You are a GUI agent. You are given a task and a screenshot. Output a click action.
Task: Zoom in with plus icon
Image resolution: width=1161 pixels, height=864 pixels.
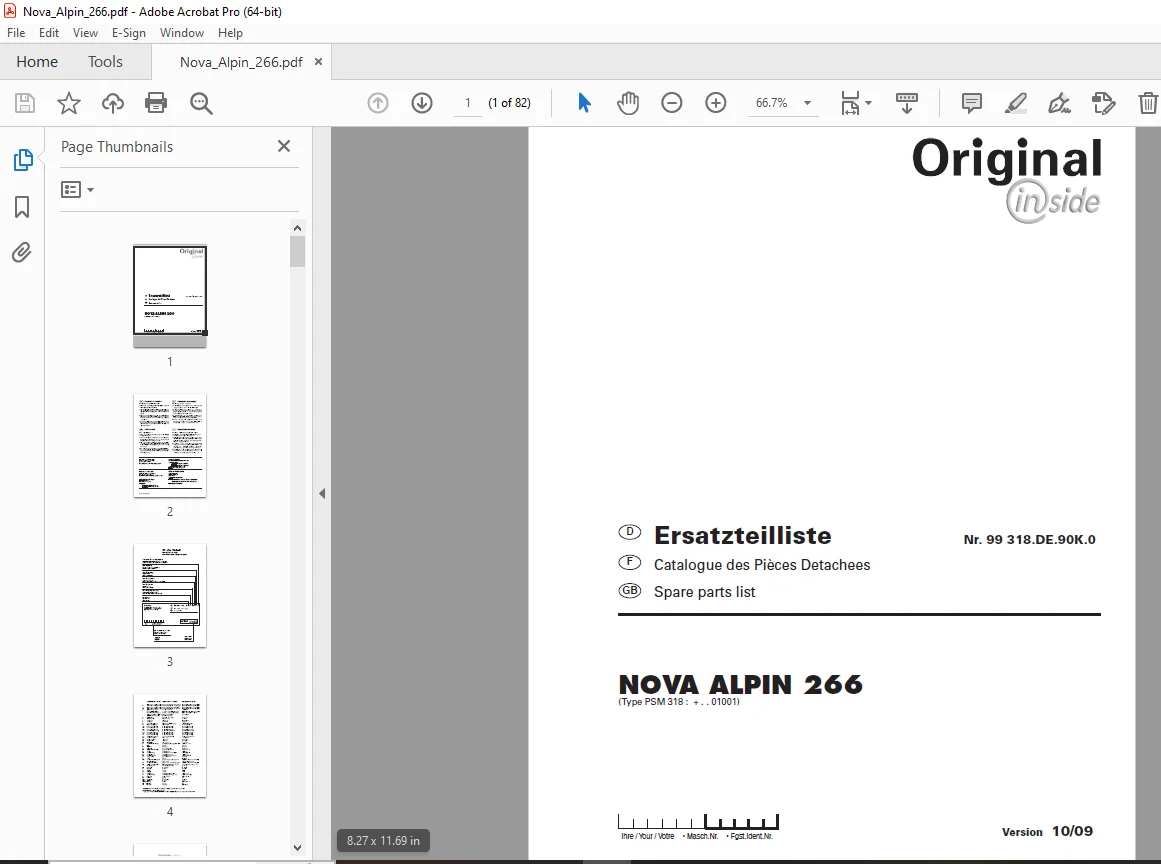715,103
